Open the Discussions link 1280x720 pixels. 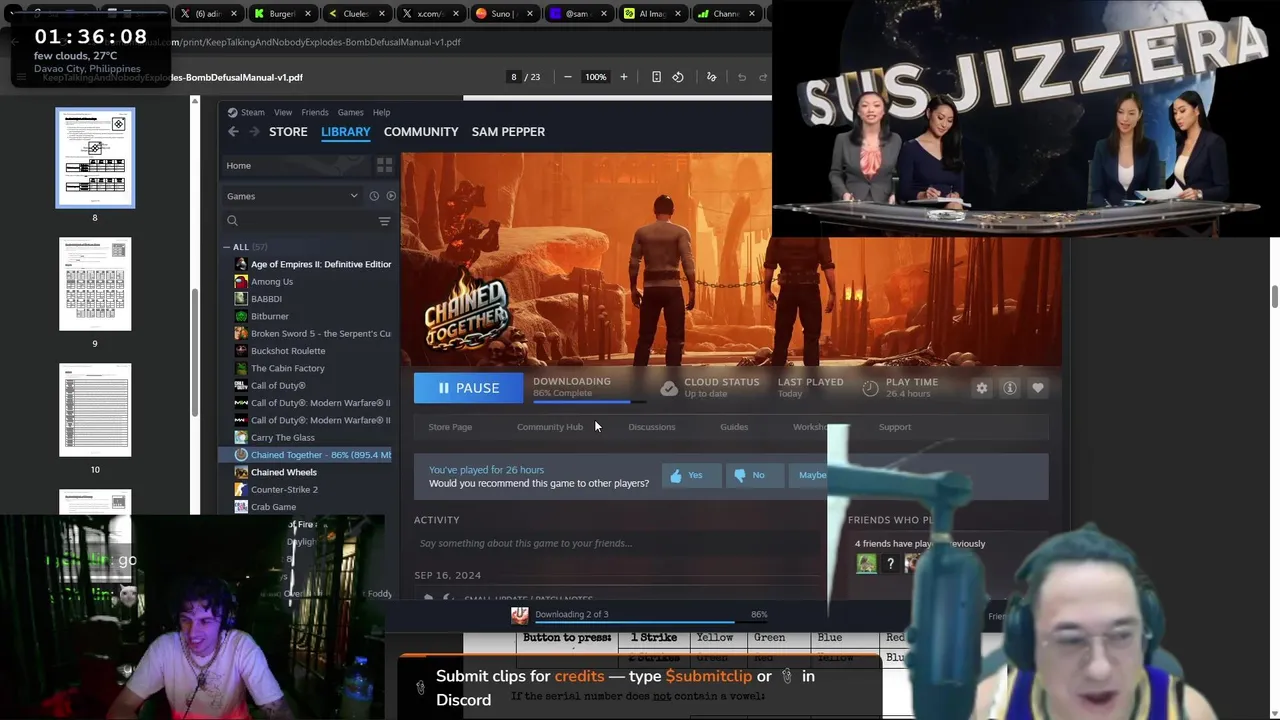652,427
